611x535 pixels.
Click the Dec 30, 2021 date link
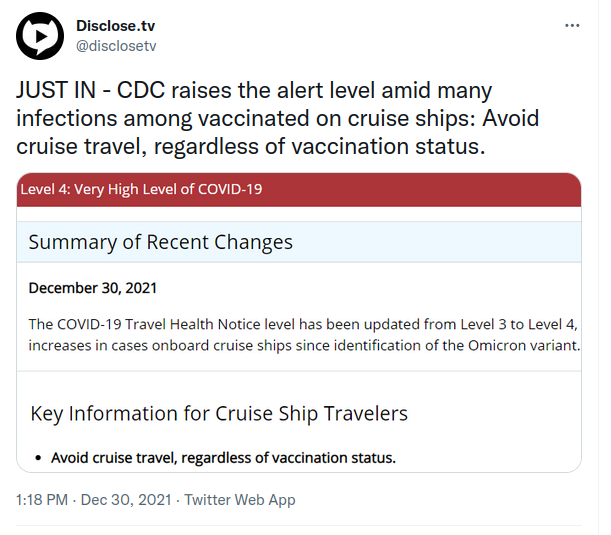click(126, 500)
